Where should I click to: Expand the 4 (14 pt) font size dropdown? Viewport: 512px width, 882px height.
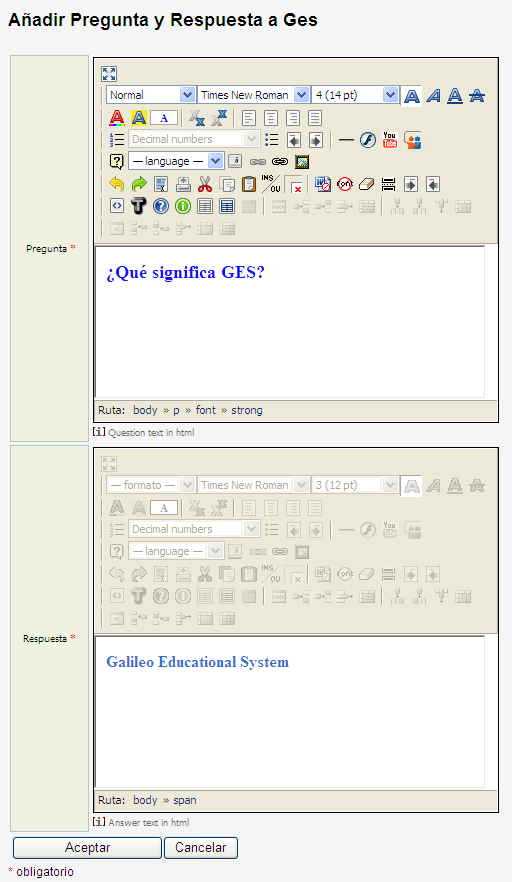[356, 95]
